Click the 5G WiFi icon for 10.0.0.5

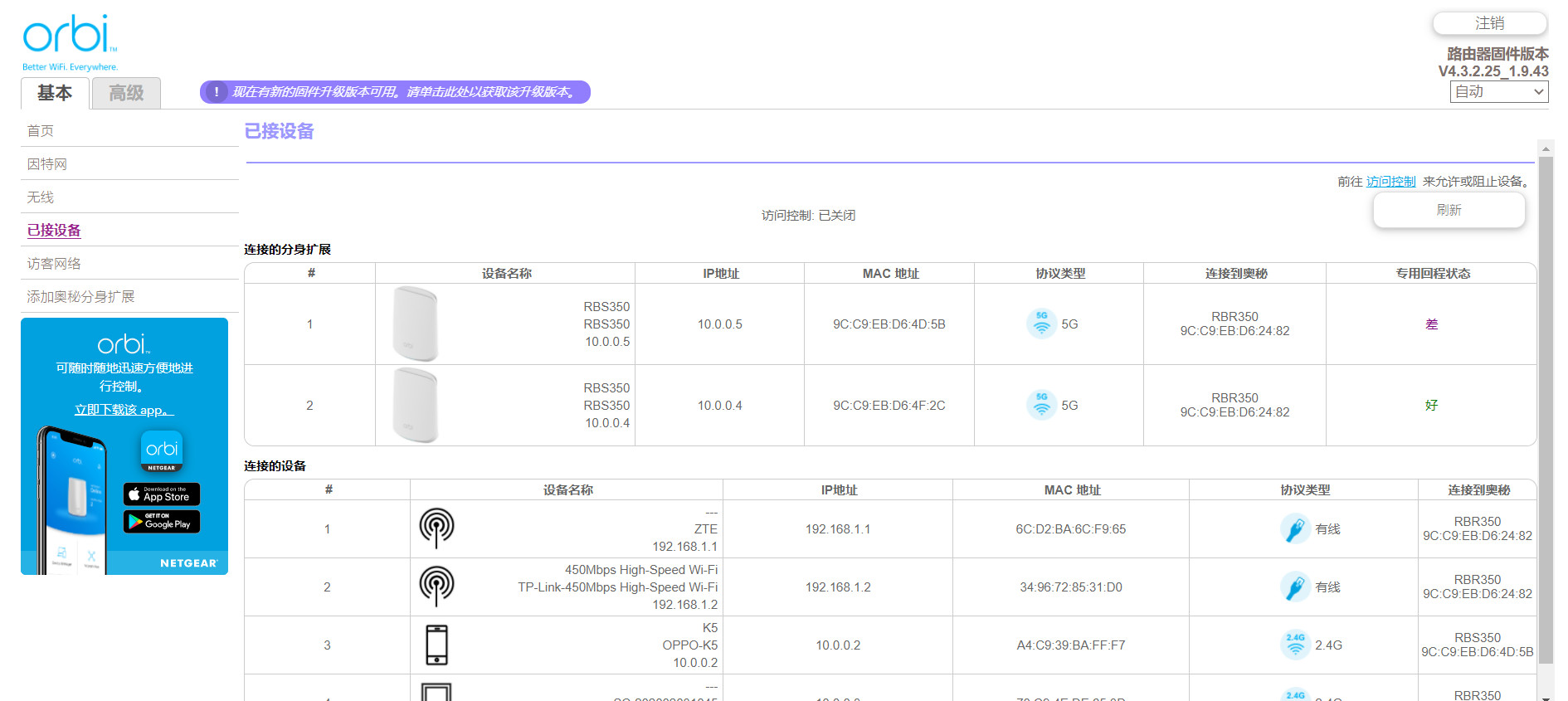tap(1041, 324)
